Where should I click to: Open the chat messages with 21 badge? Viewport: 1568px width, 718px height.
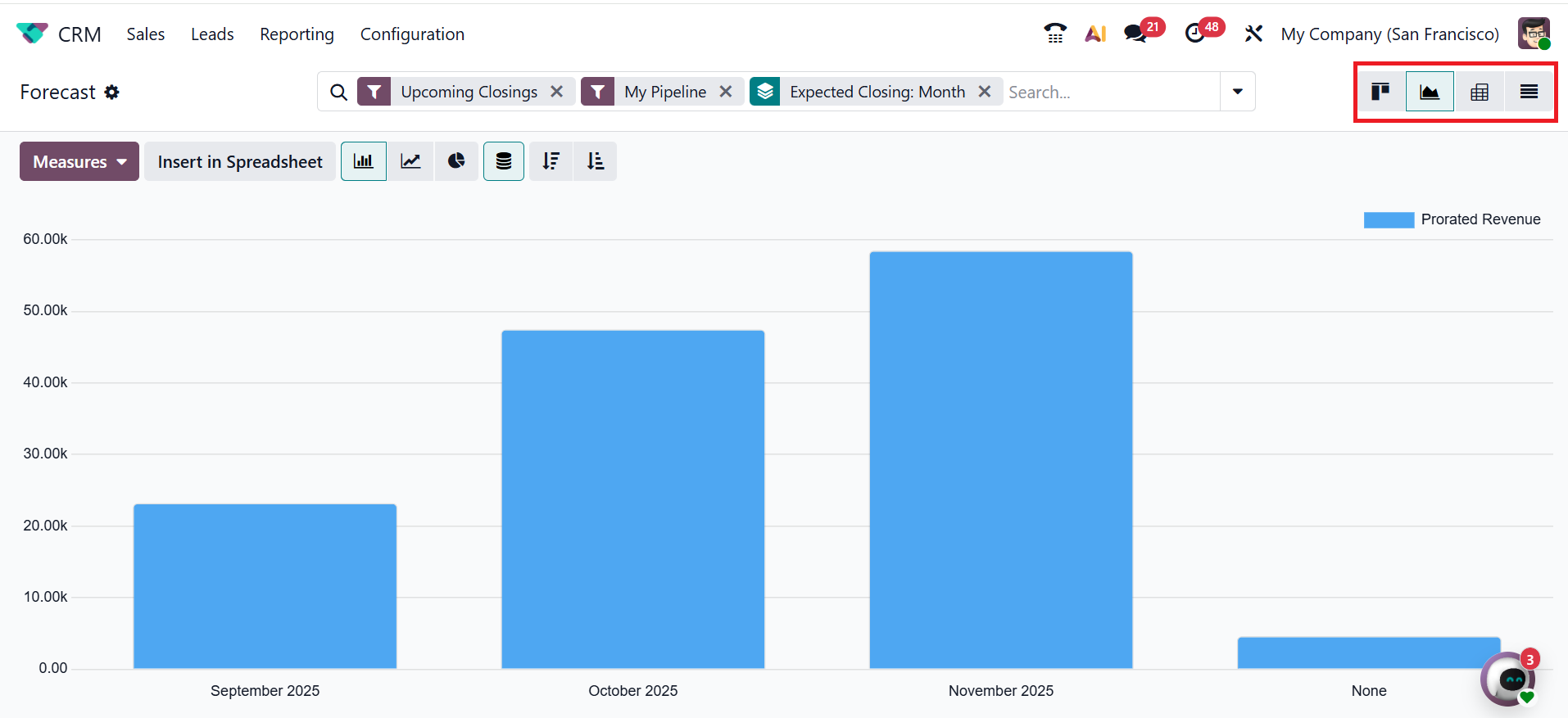click(1135, 34)
